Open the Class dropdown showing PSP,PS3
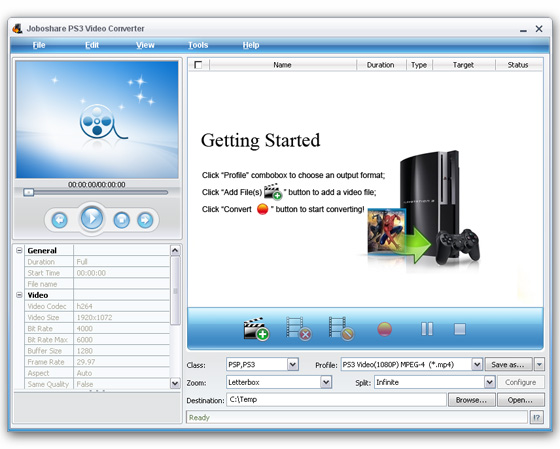This screenshot has height=449, width=560. pos(293,365)
